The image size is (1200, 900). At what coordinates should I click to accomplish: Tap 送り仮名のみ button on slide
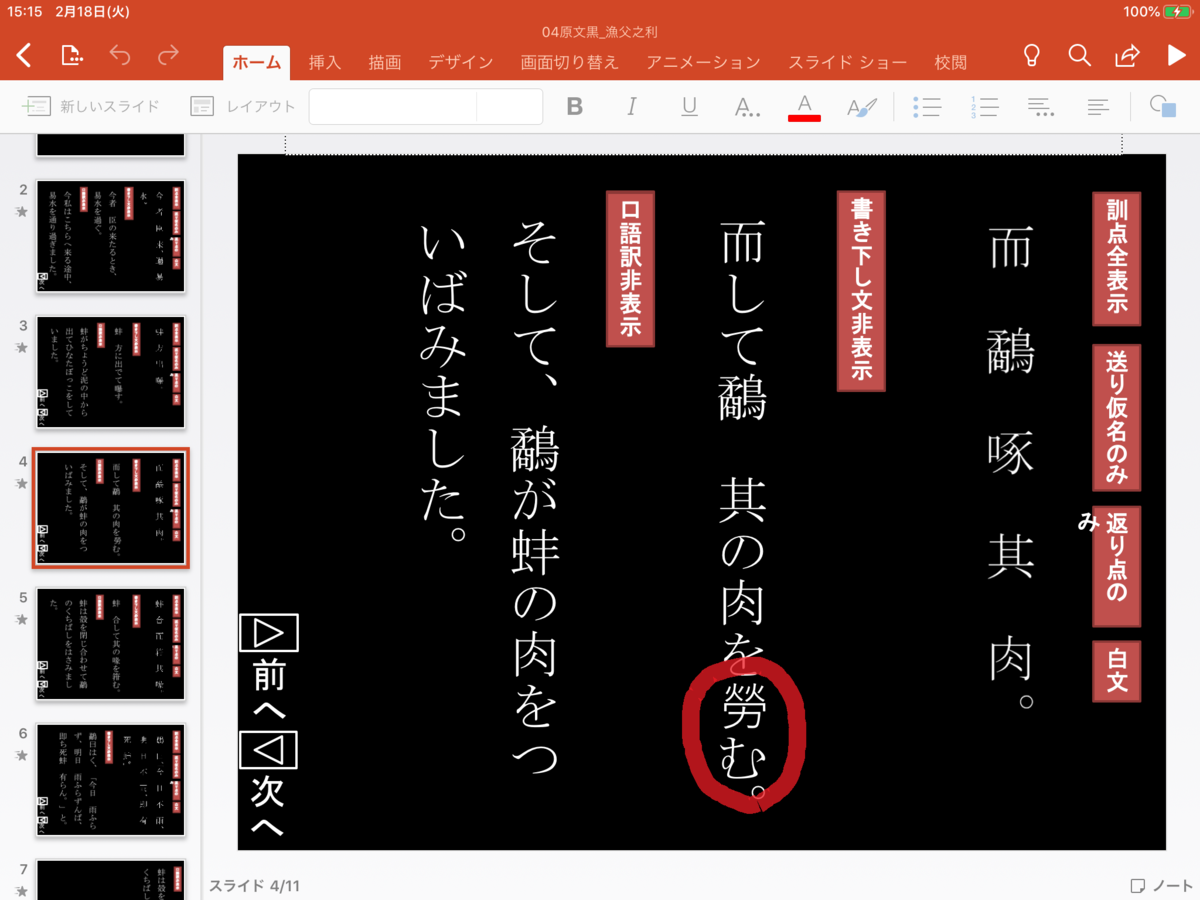pyautogui.click(x=1117, y=418)
